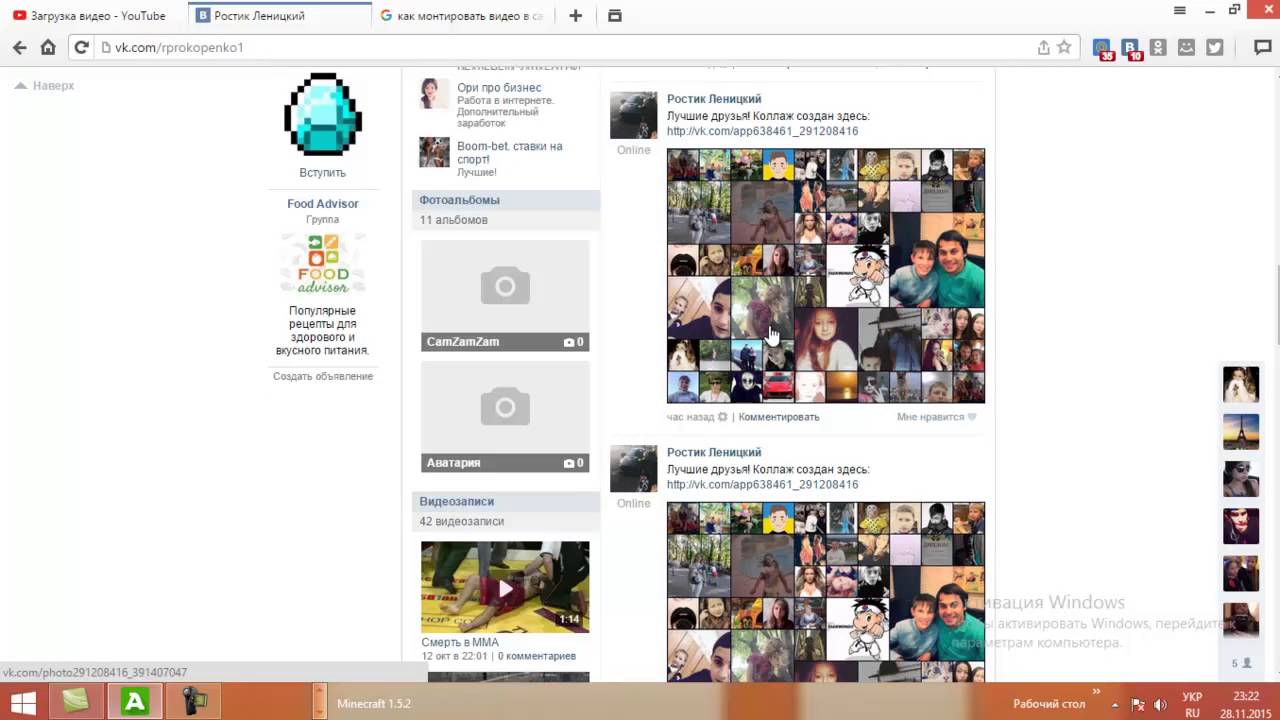Open the second post's collage image
1280x720 pixels.
826,592
